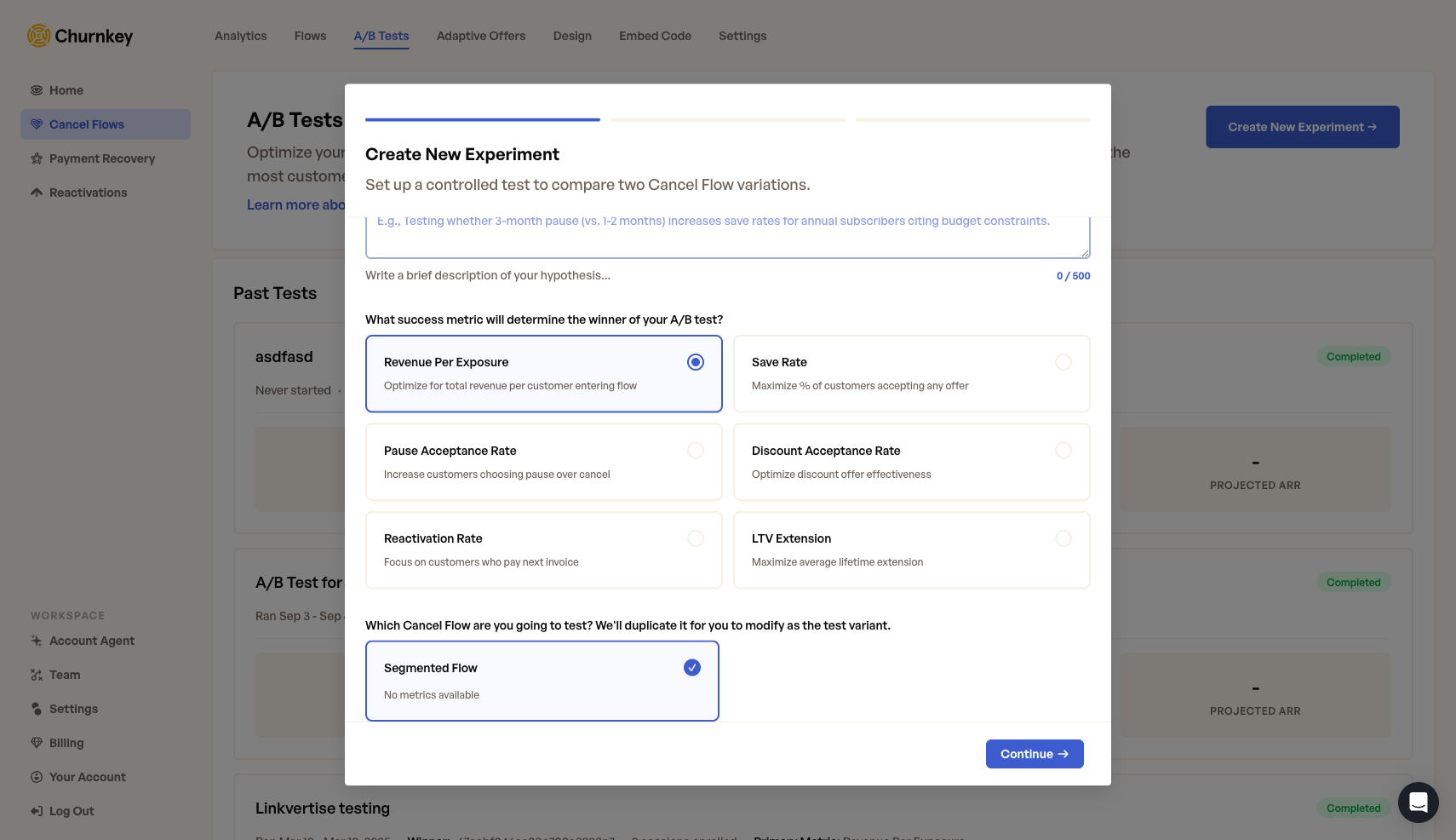Click the Churnkey logo

click(x=79, y=36)
